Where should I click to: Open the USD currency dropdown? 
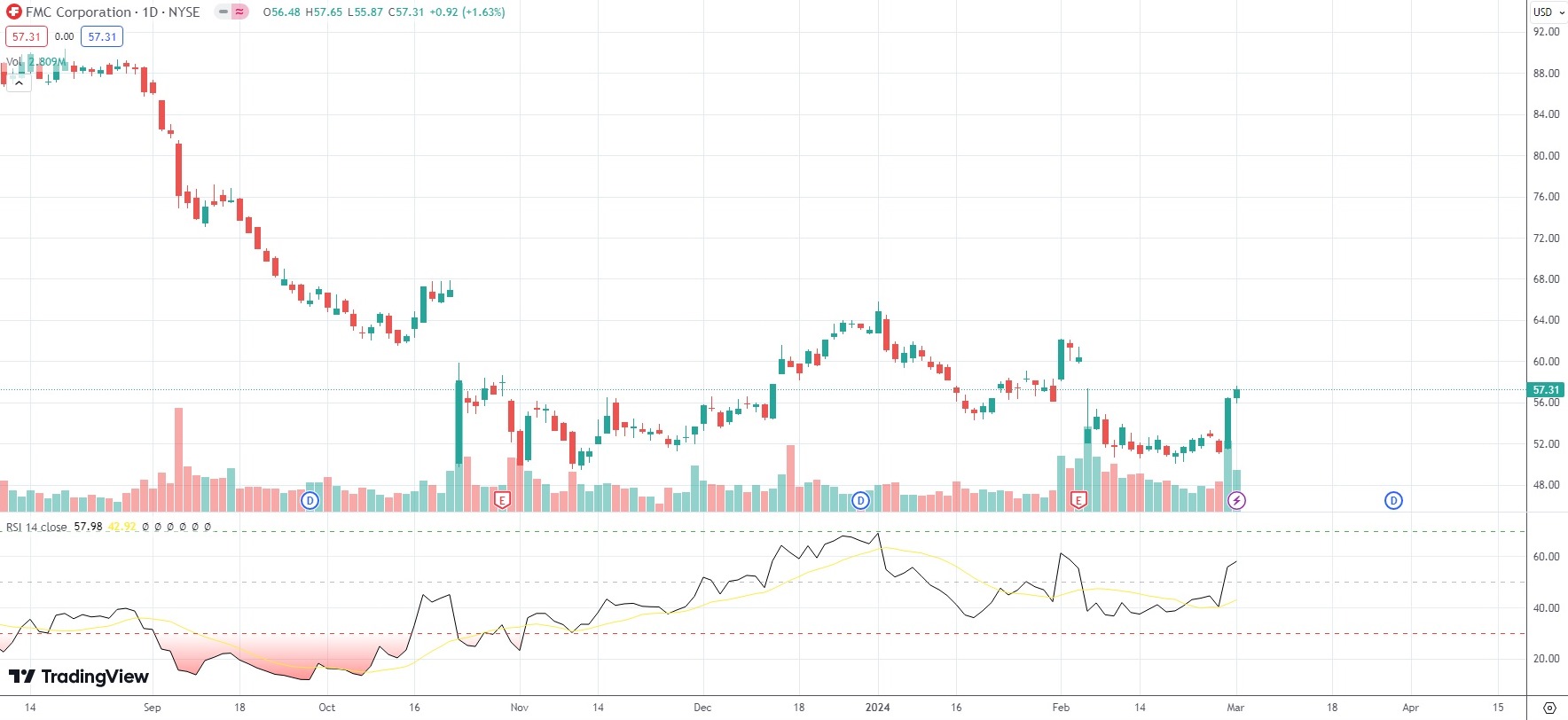click(1548, 12)
